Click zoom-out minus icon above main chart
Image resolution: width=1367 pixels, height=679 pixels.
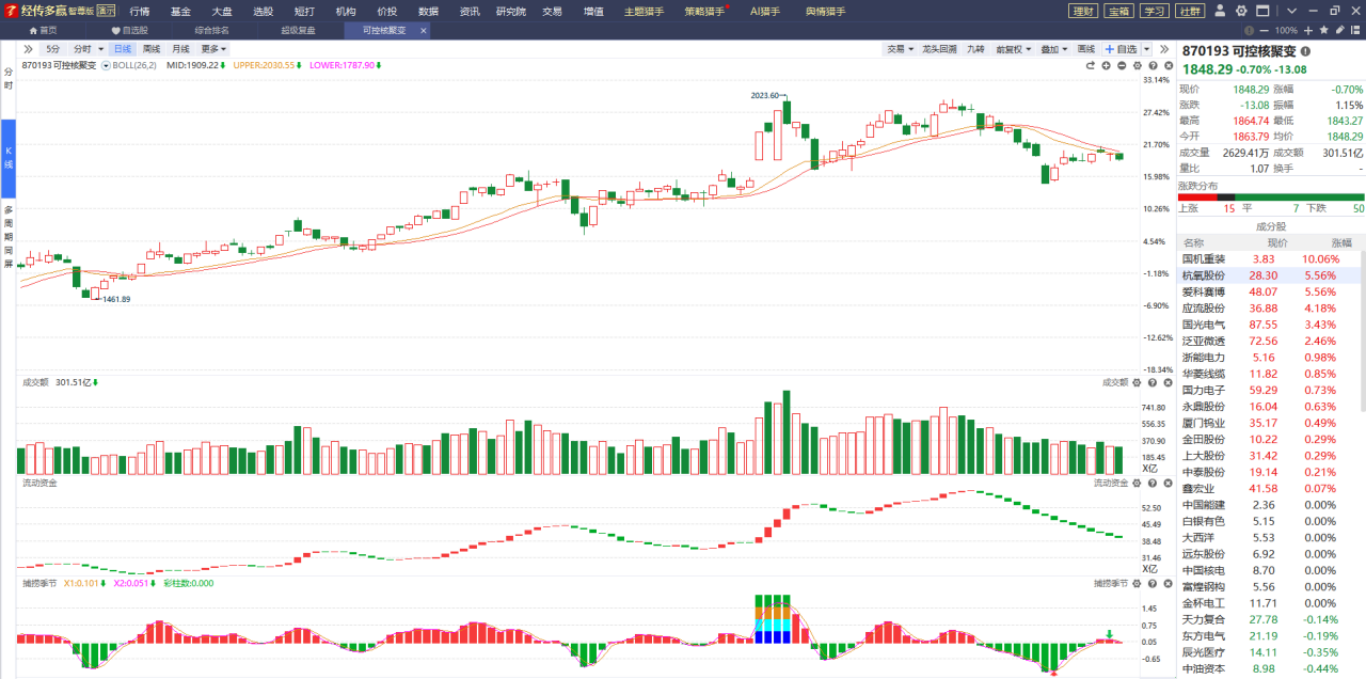pyautogui.click(x=1122, y=65)
